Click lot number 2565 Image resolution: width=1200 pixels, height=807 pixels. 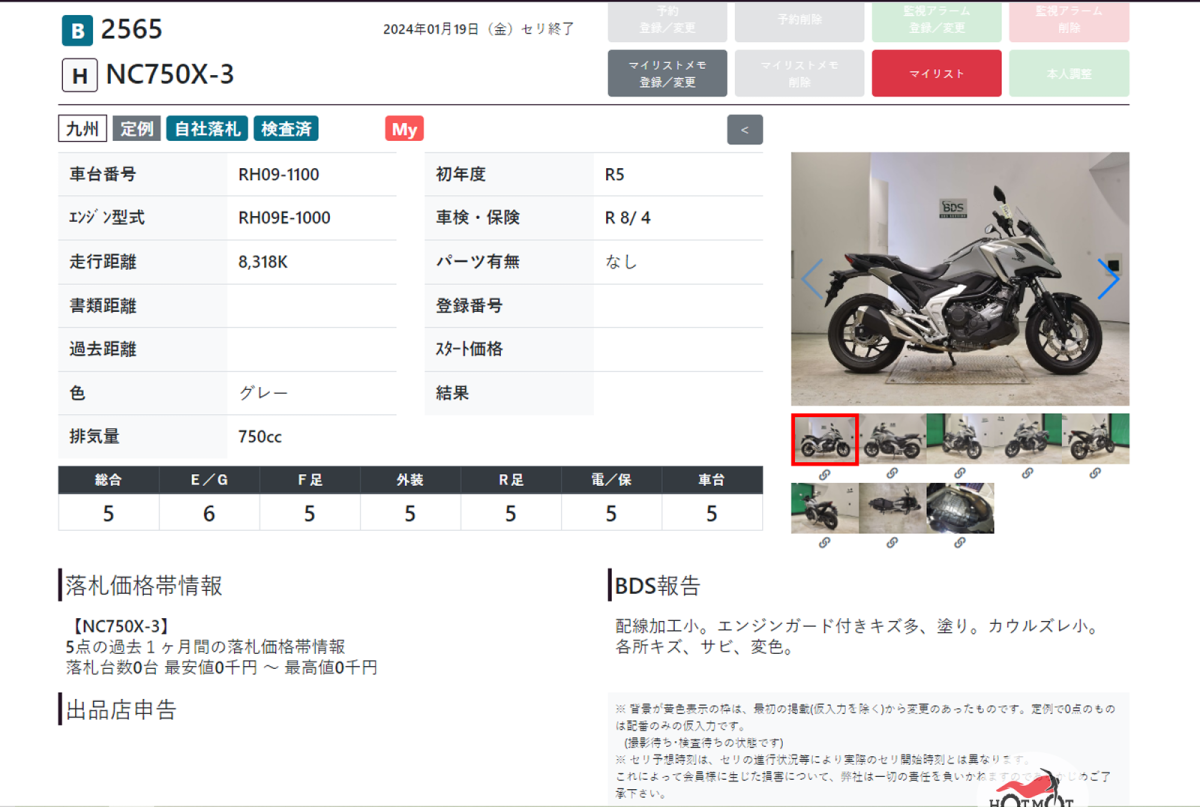pyautogui.click(x=132, y=30)
